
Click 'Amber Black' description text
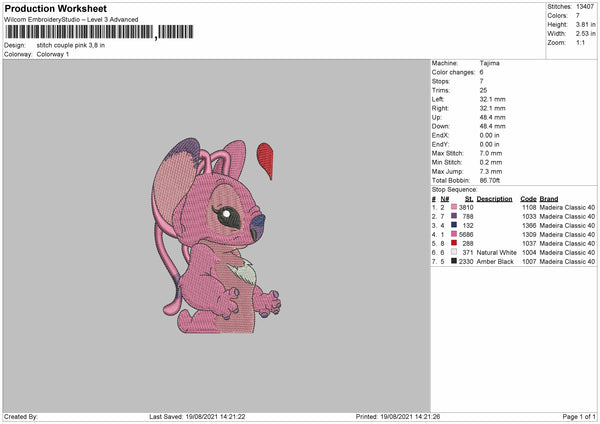click(x=495, y=261)
